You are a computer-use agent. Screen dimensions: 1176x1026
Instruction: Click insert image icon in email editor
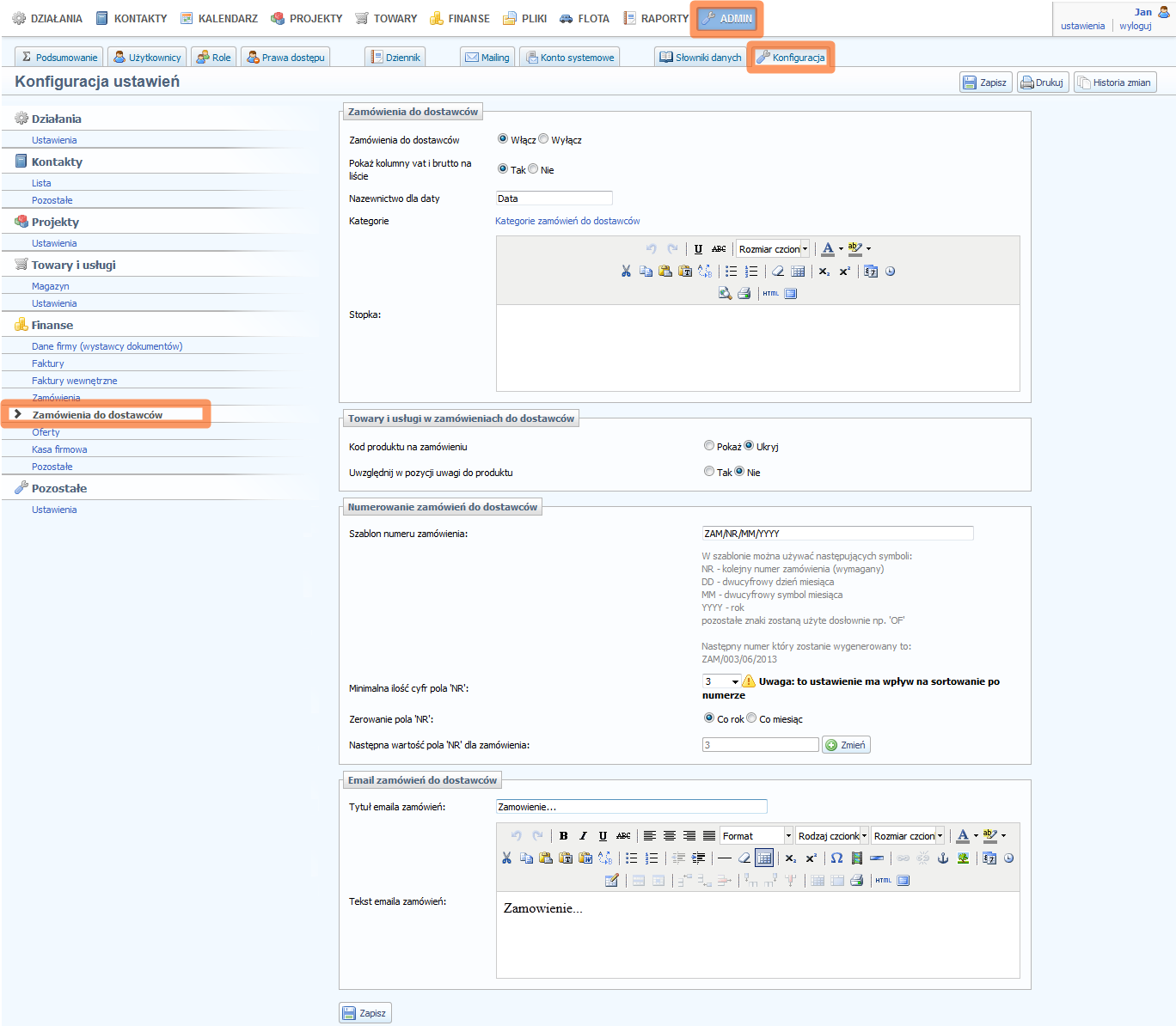(x=964, y=858)
